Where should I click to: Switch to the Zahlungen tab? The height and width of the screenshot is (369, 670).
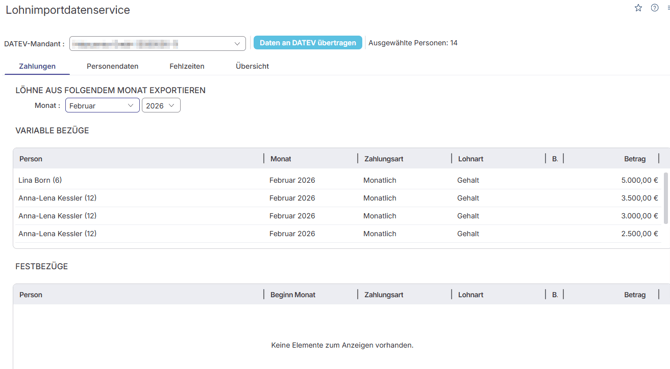click(37, 66)
